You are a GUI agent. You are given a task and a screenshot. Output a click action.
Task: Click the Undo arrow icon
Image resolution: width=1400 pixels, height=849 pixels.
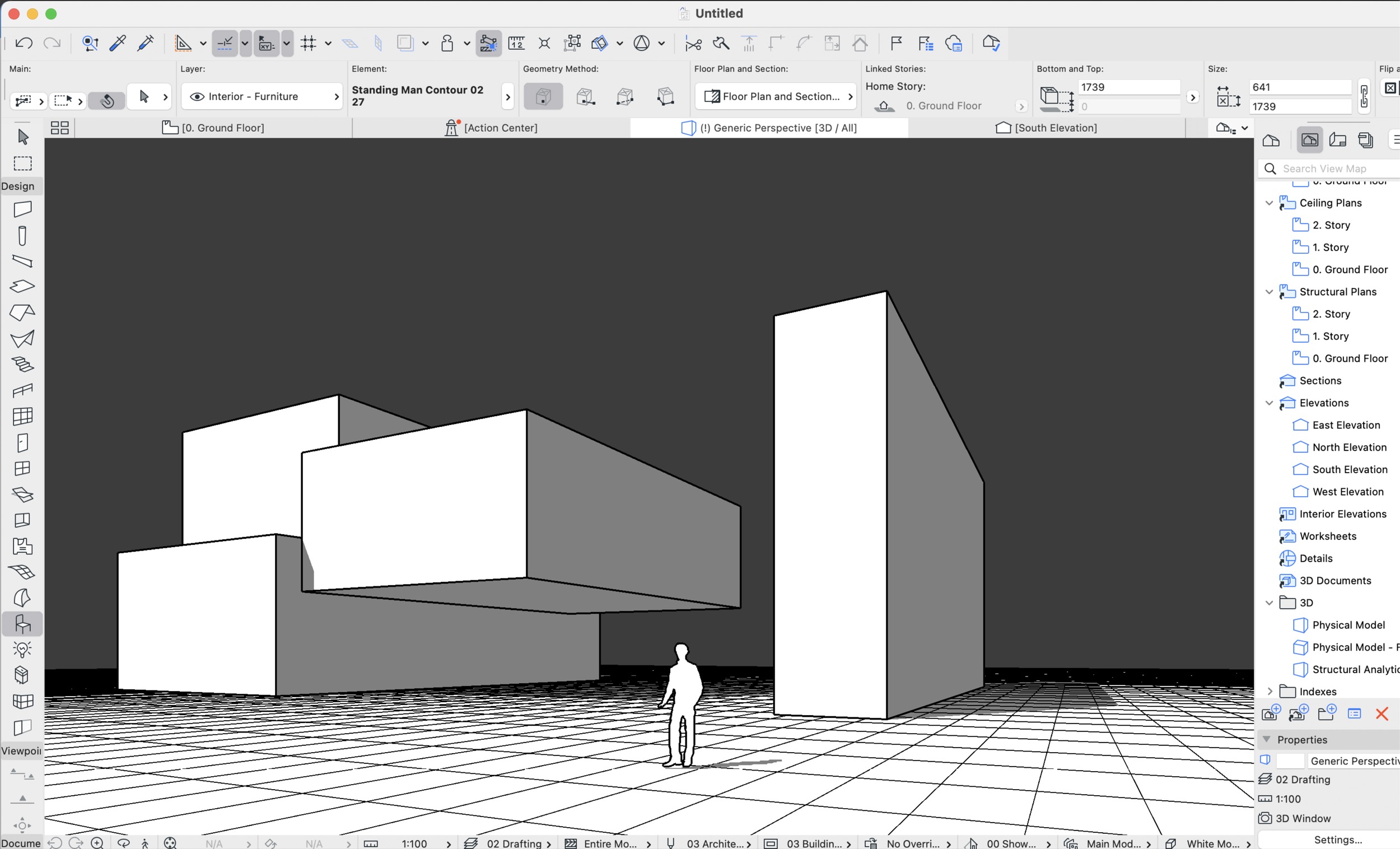point(24,43)
